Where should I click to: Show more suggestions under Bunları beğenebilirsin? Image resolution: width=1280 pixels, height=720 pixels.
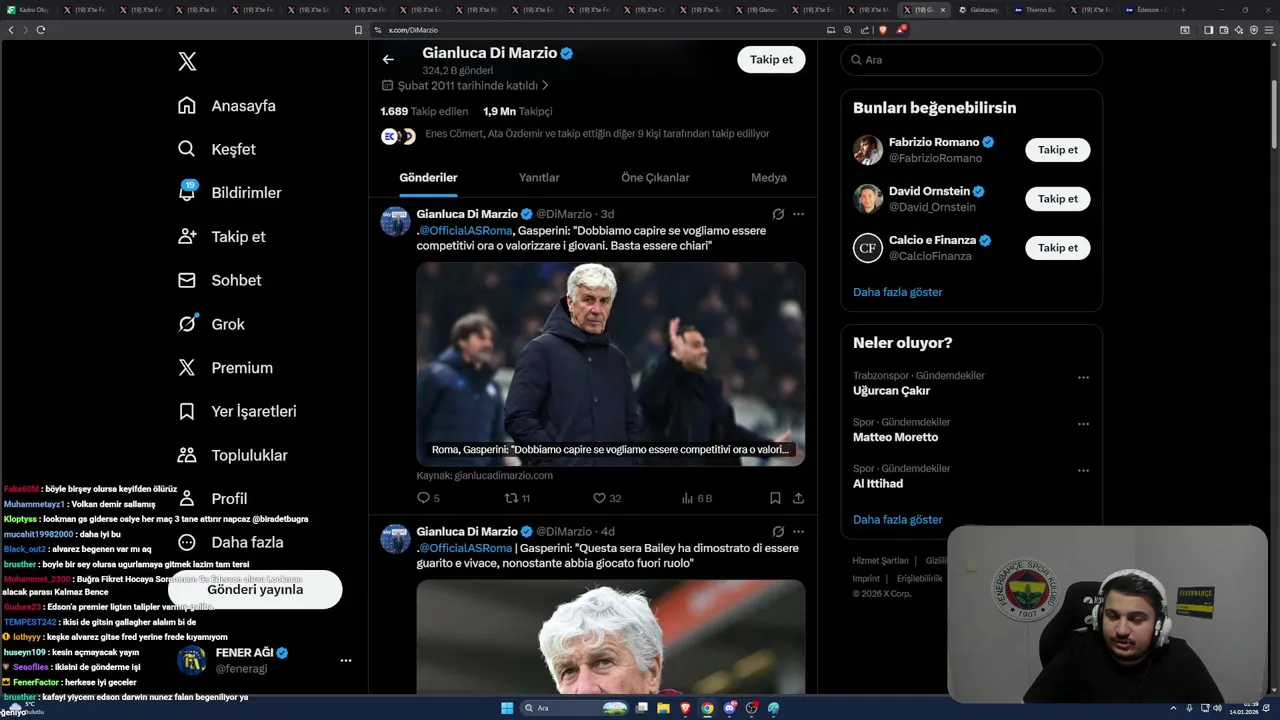point(897,292)
